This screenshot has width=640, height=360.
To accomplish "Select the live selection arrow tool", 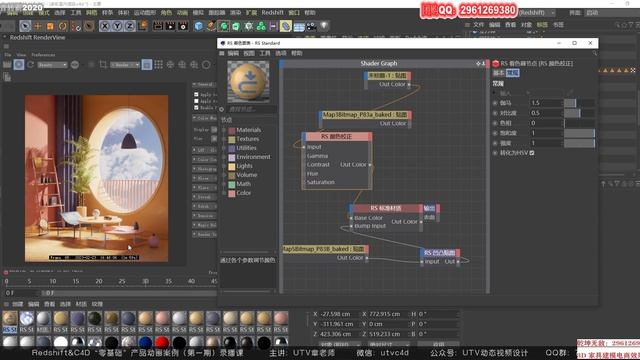I will coord(25,26).
